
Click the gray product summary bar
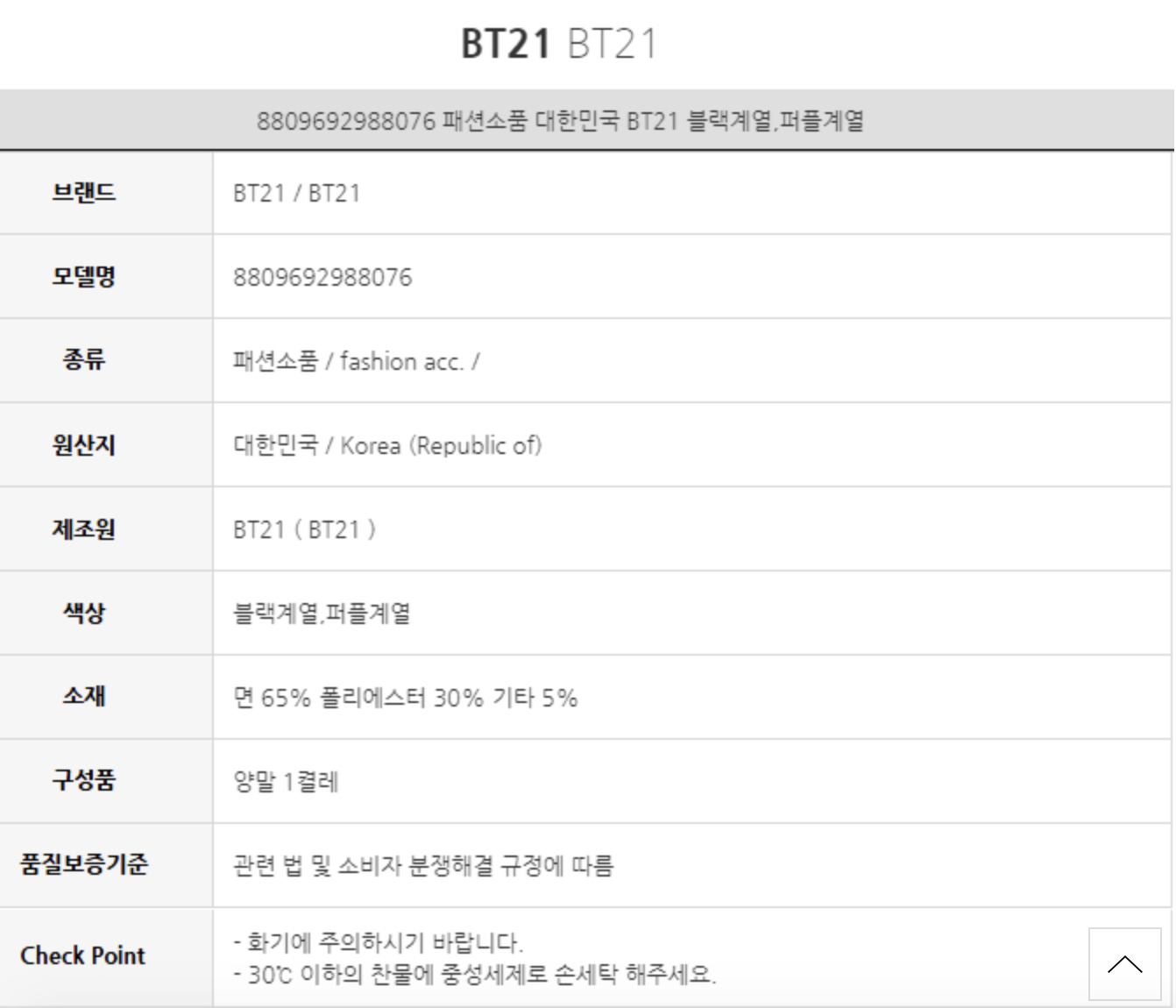pyautogui.click(x=560, y=120)
